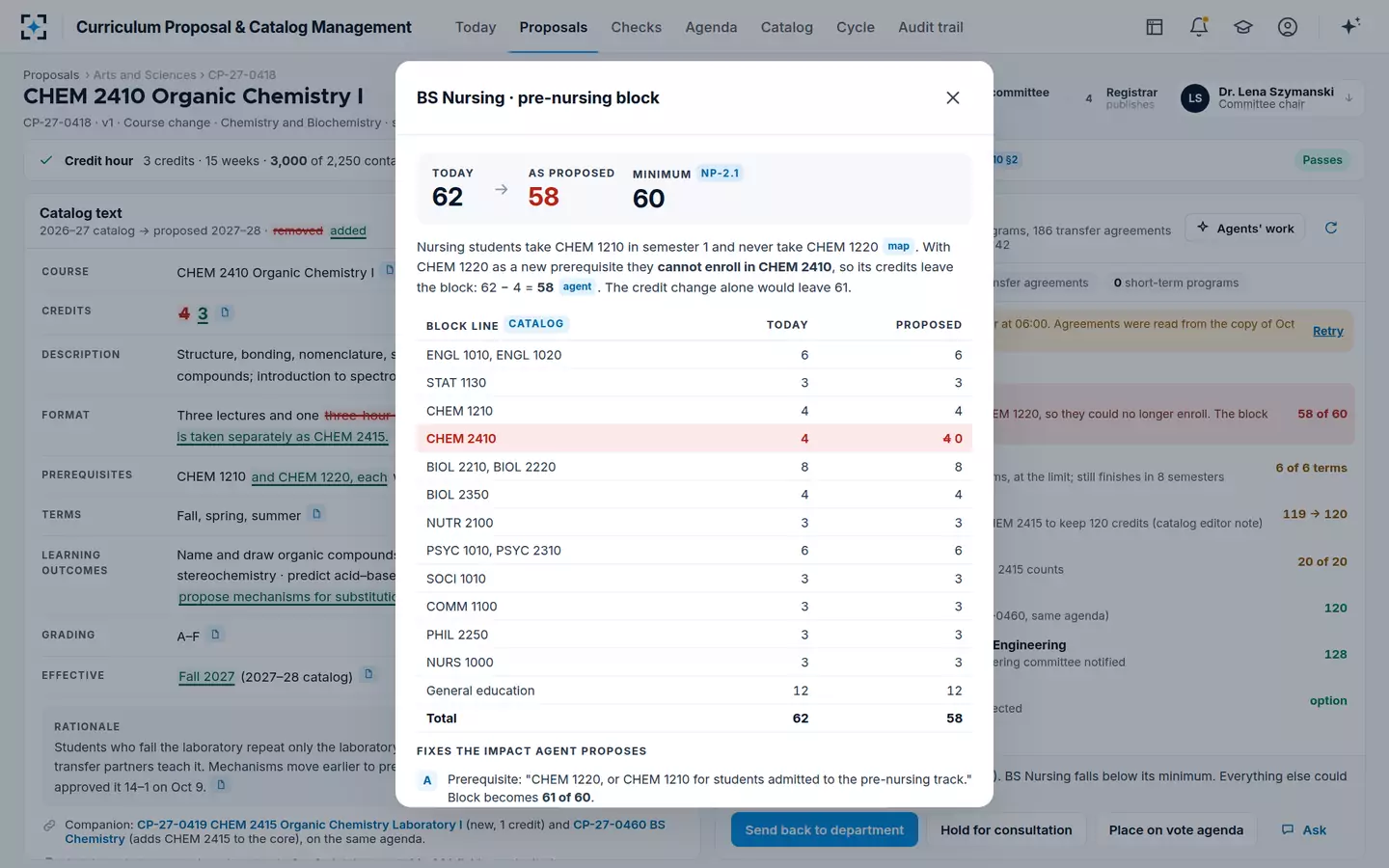Click the document icon after Rationale text
The width and height of the screenshot is (1389, 868).
pyautogui.click(x=221, y=785)
